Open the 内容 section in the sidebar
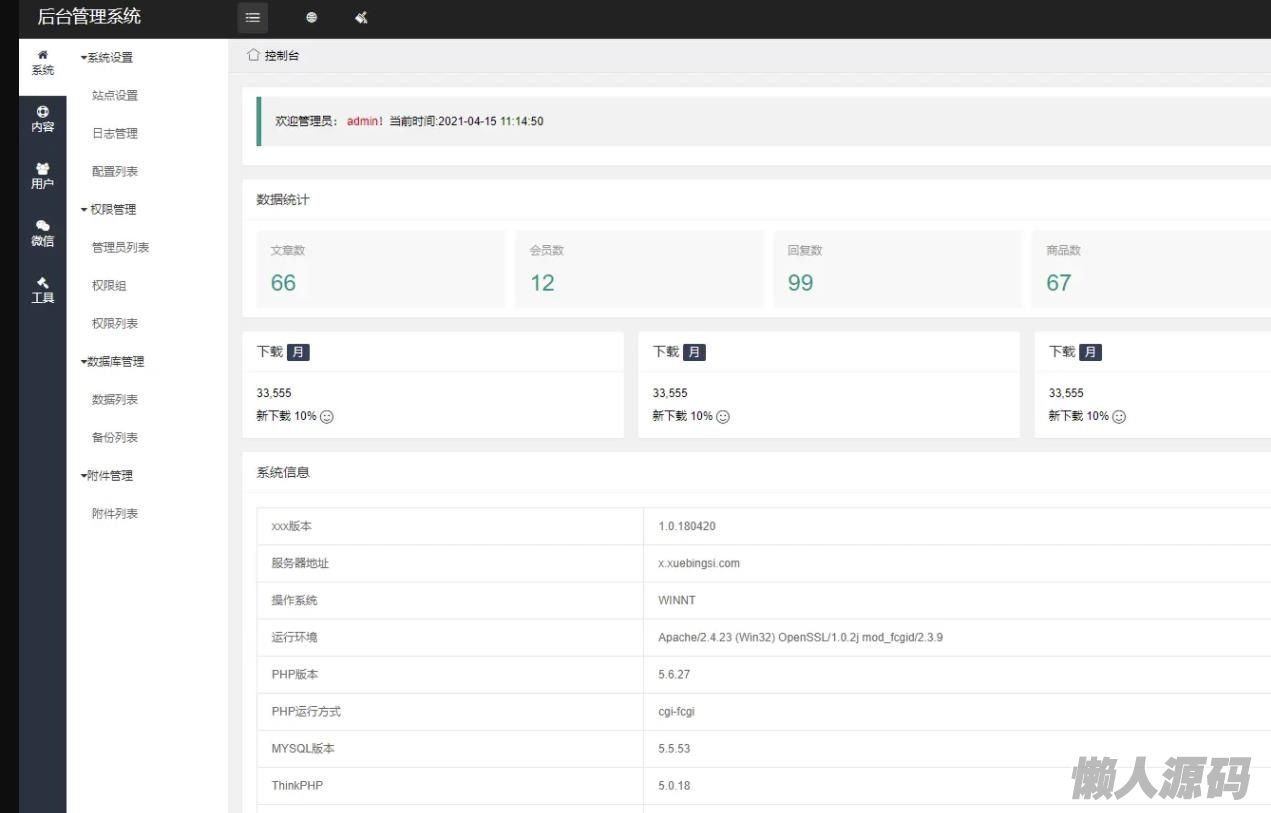 click(x=42, y=120)
